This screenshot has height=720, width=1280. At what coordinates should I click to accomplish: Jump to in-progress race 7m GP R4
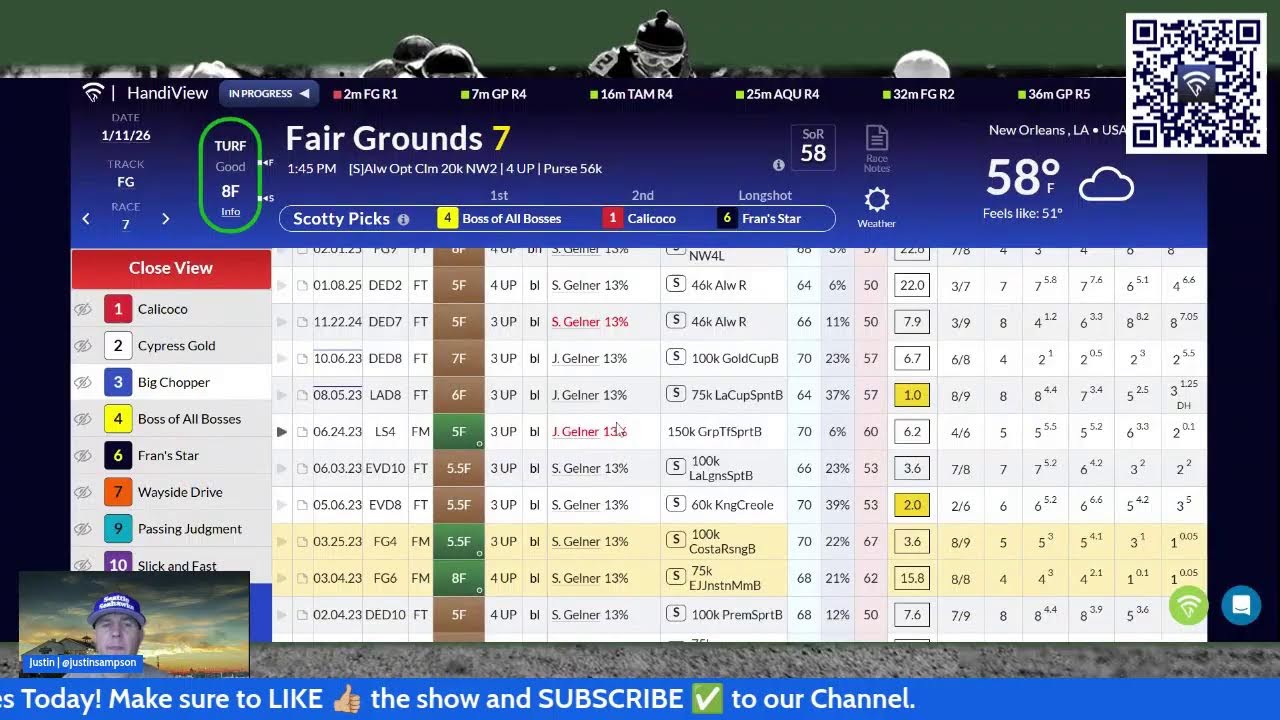(x=494, y=94)
